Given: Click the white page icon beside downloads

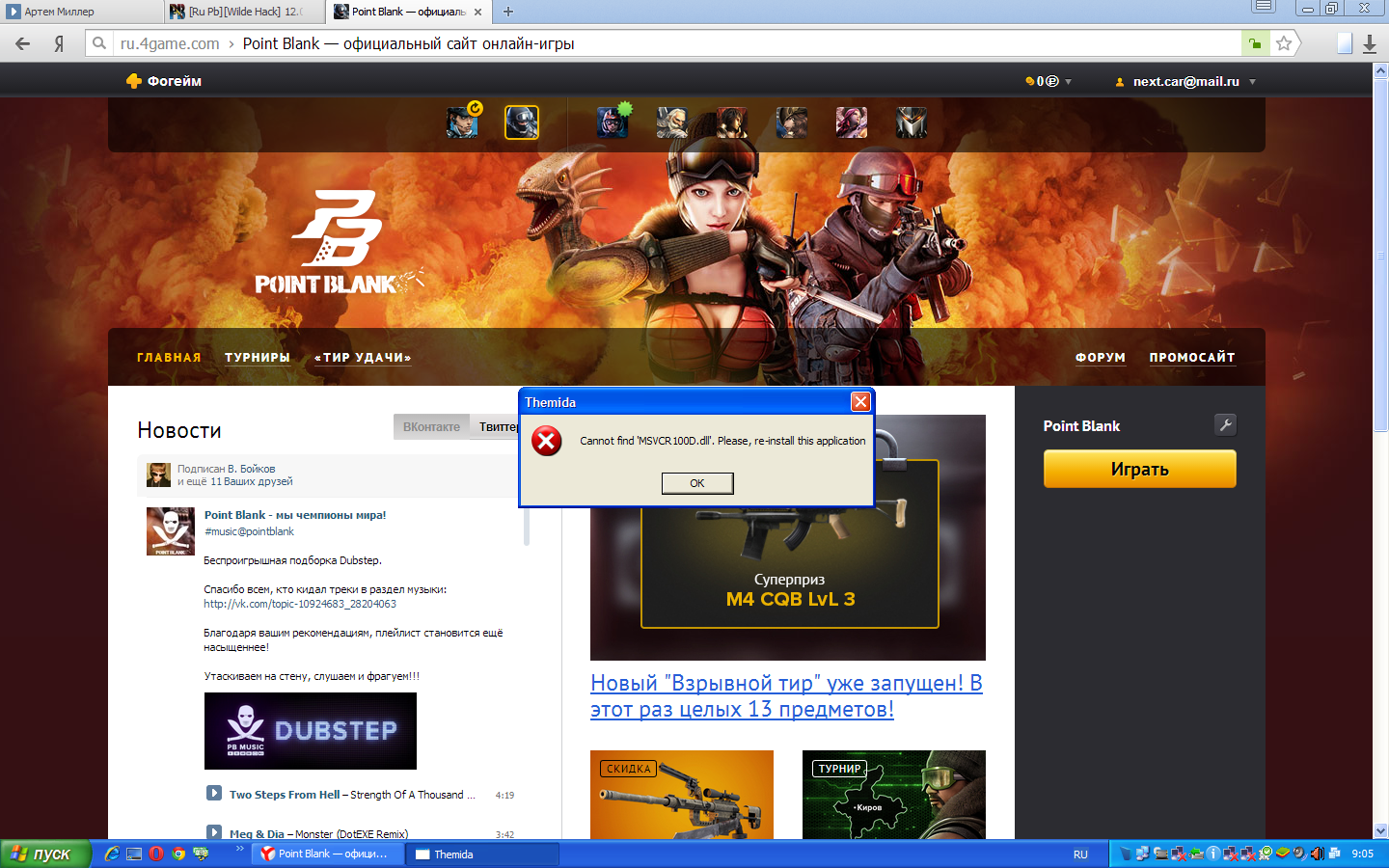Looking at the screenshot, I should click(1345, 43).
